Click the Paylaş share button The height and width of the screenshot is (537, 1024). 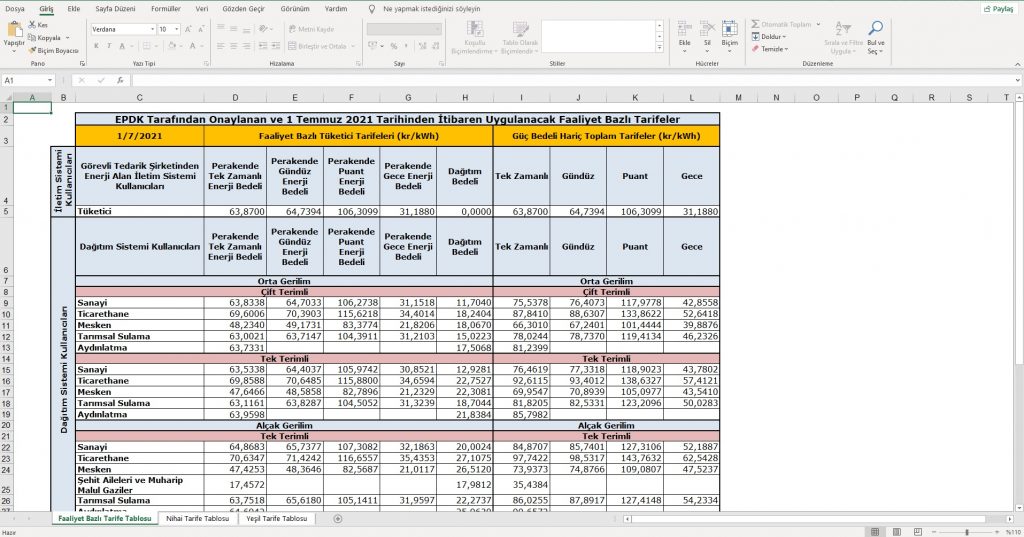999,9
